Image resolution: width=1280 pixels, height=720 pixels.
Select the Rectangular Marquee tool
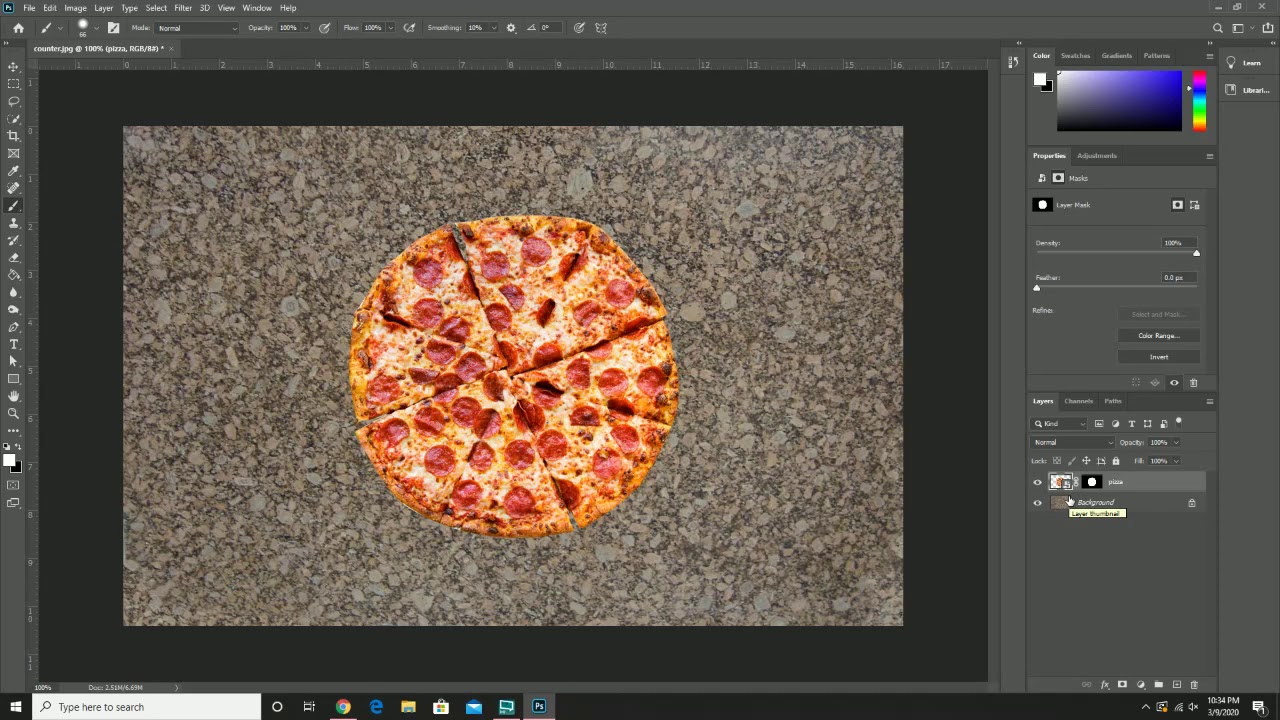pyautogui.click(x=13, y=84)
